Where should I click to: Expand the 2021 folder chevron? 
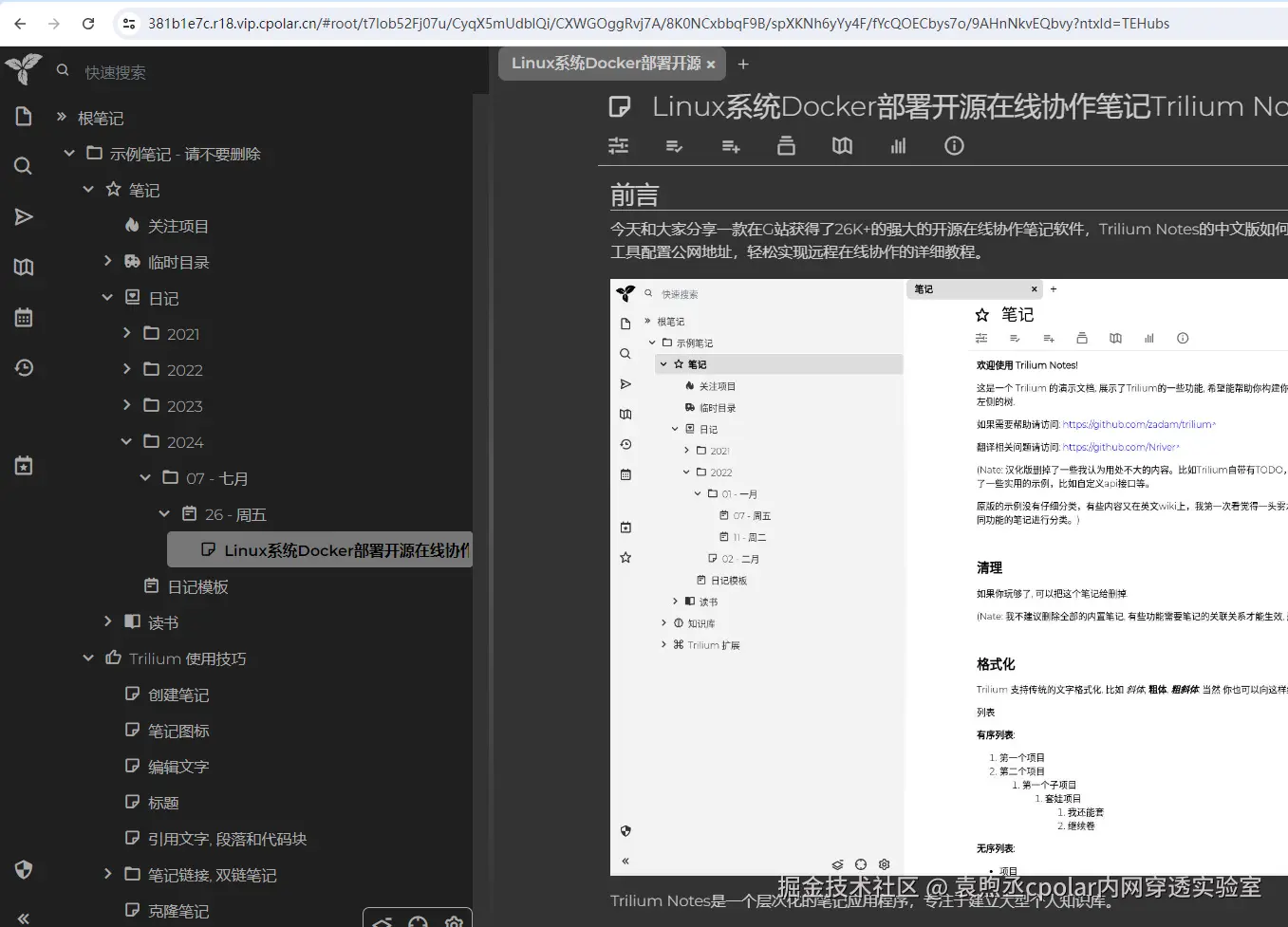coord(126,332)
